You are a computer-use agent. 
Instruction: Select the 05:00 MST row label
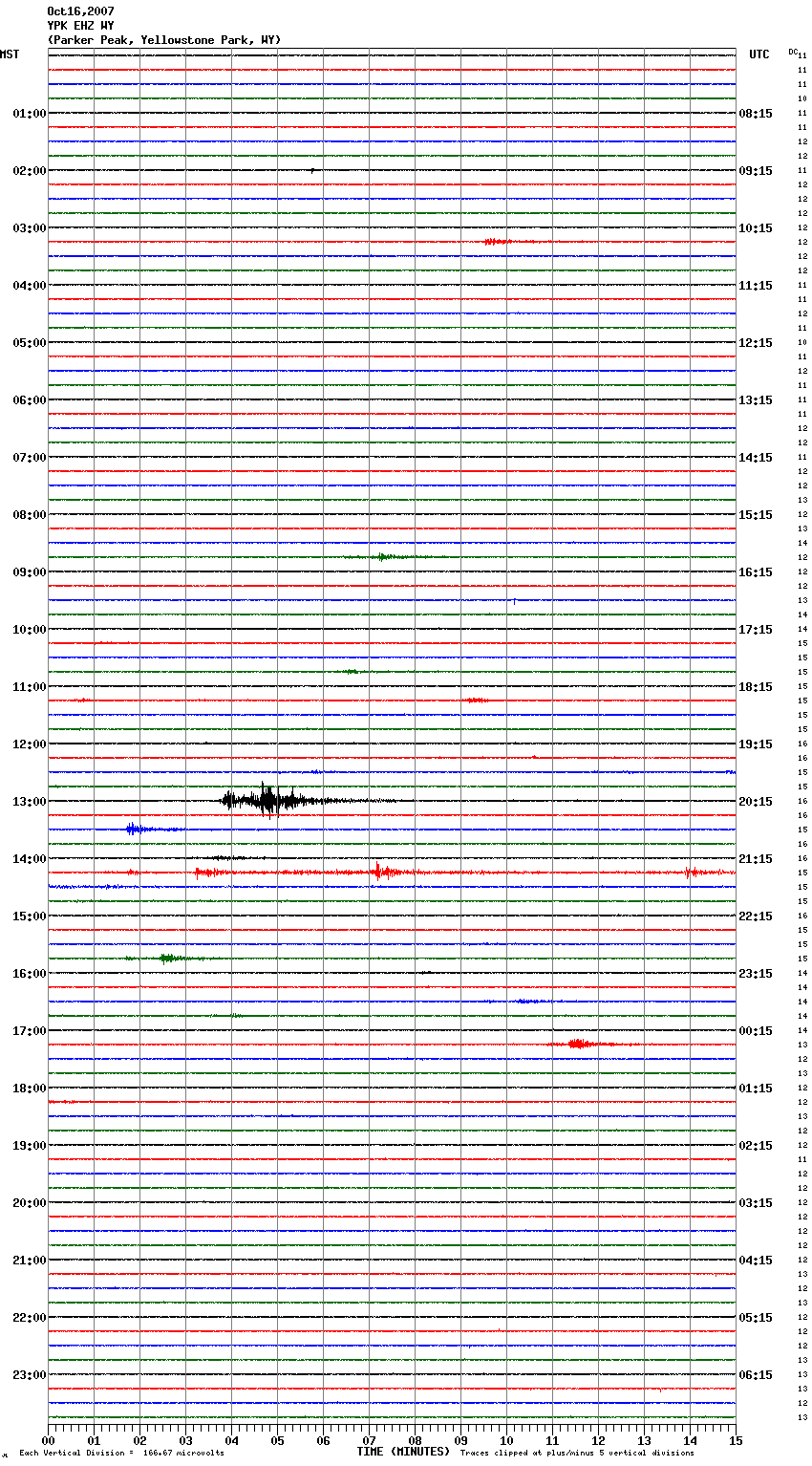(x=30, y=343)
